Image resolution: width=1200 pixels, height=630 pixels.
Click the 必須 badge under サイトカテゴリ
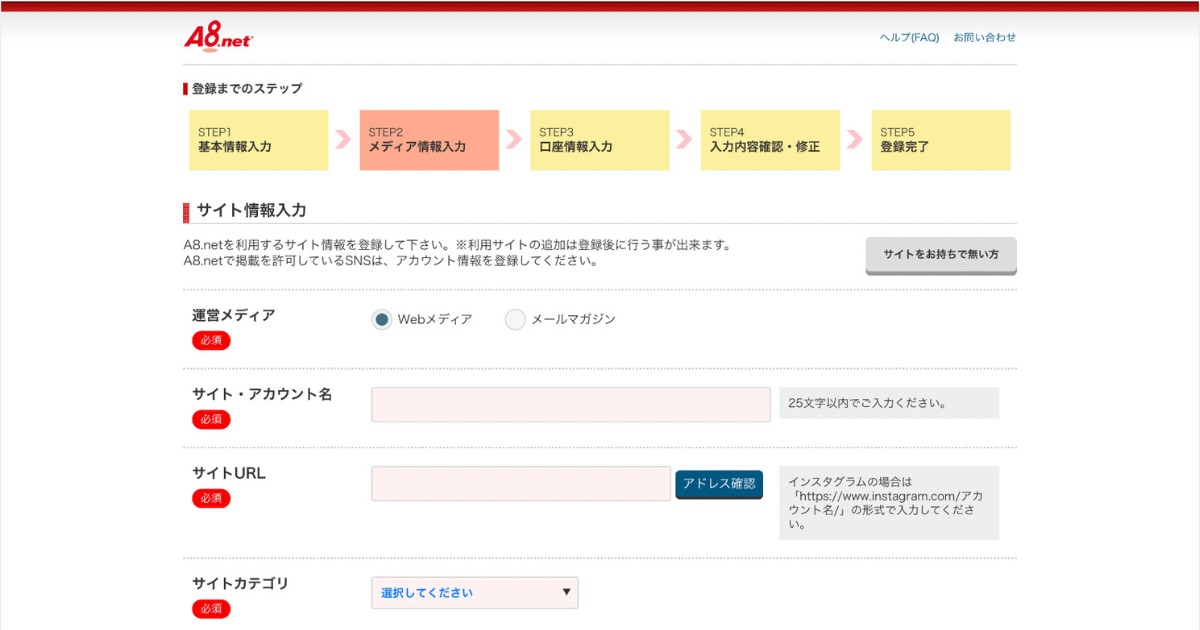pyautogui.click(x=211, y=608)
